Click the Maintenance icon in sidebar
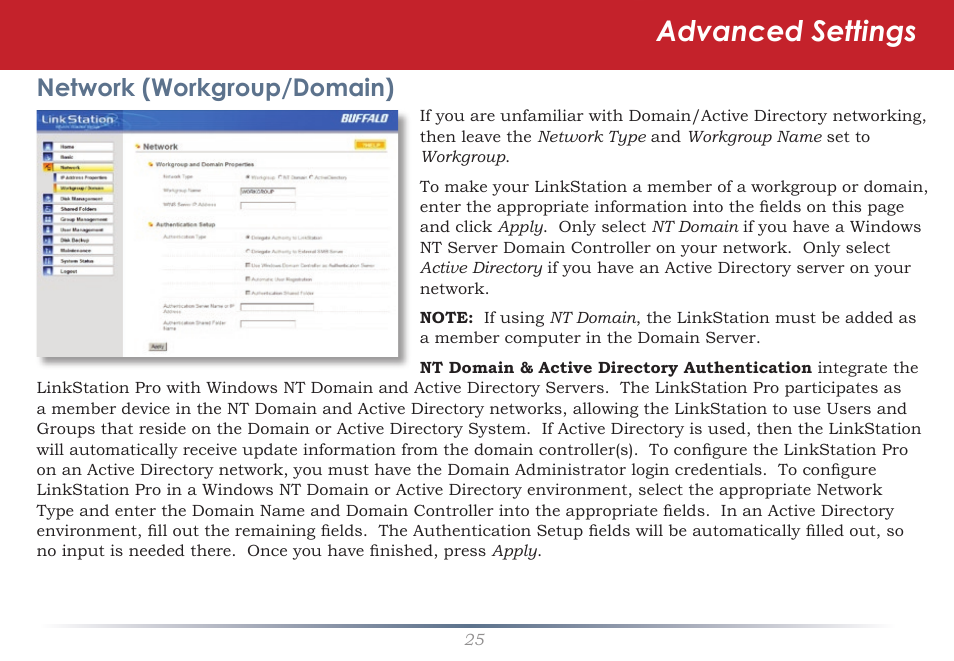Viewport: 954px width, 661px height. pos(48,250)
